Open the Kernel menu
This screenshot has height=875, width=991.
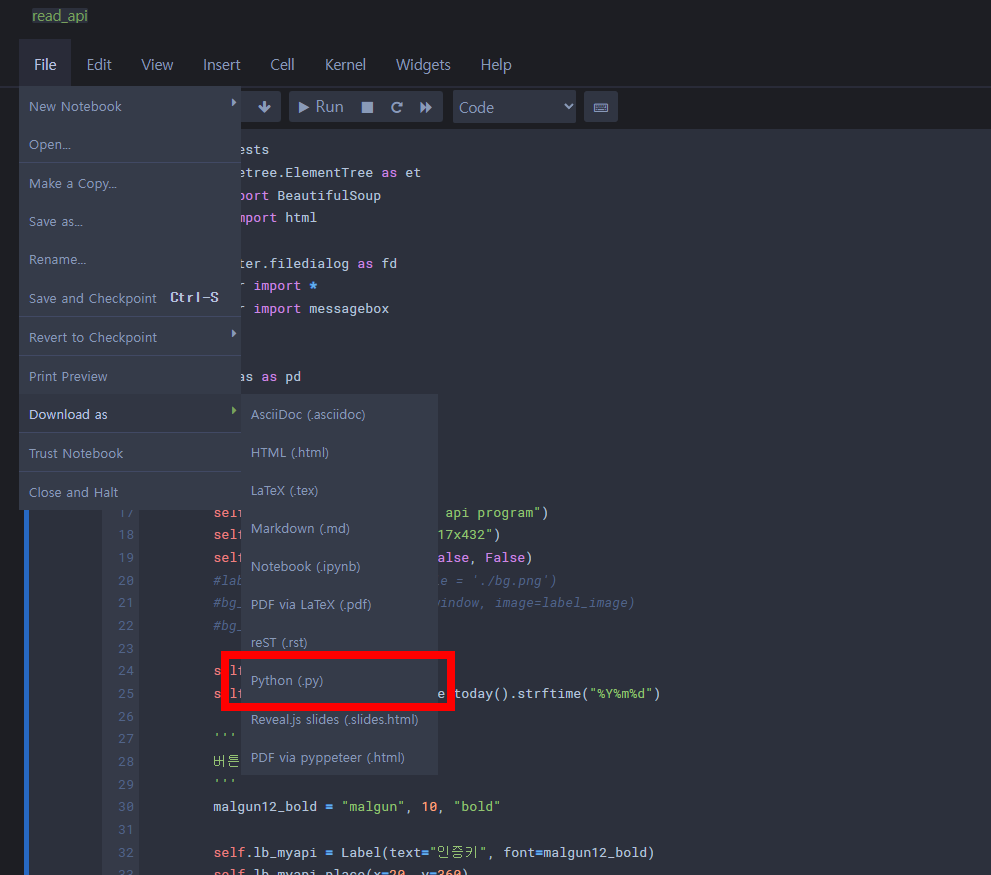point(345,64)
